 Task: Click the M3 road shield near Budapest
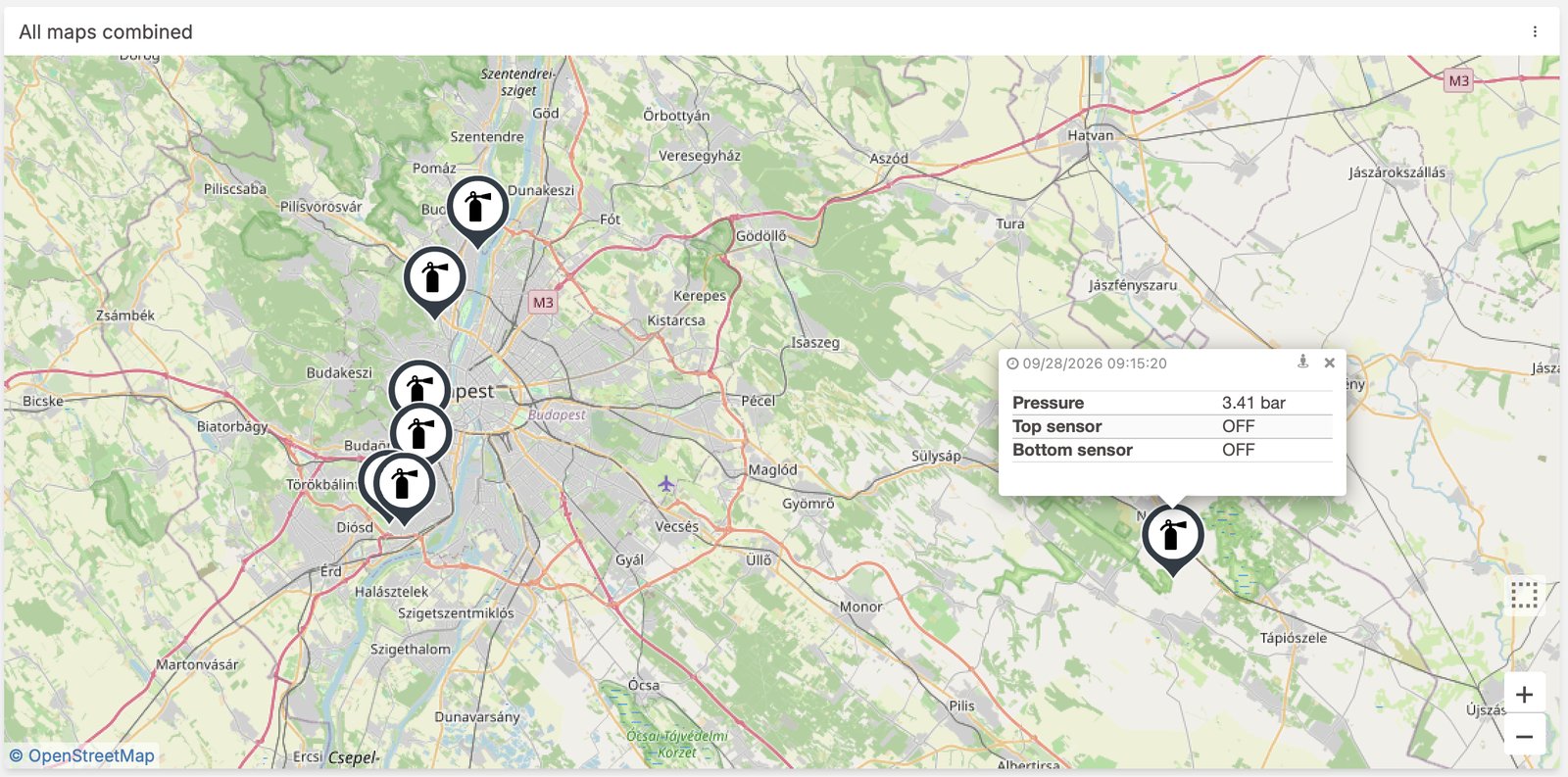click(x=543, y=302)
